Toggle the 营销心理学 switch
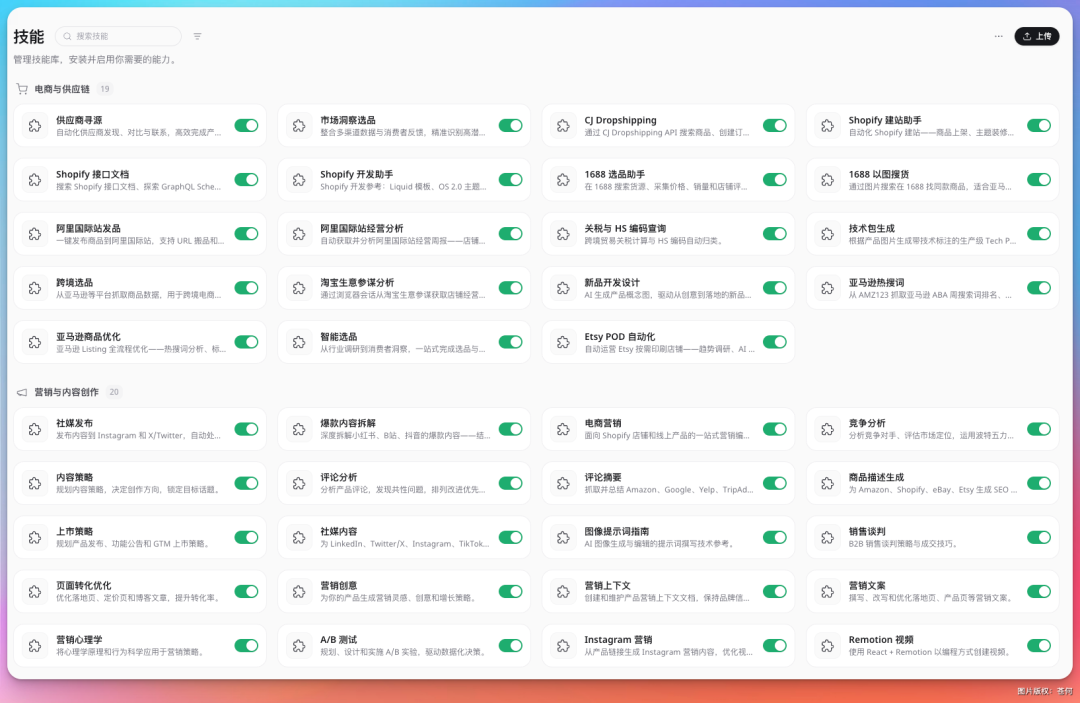1080x703 pixels. 246,645
